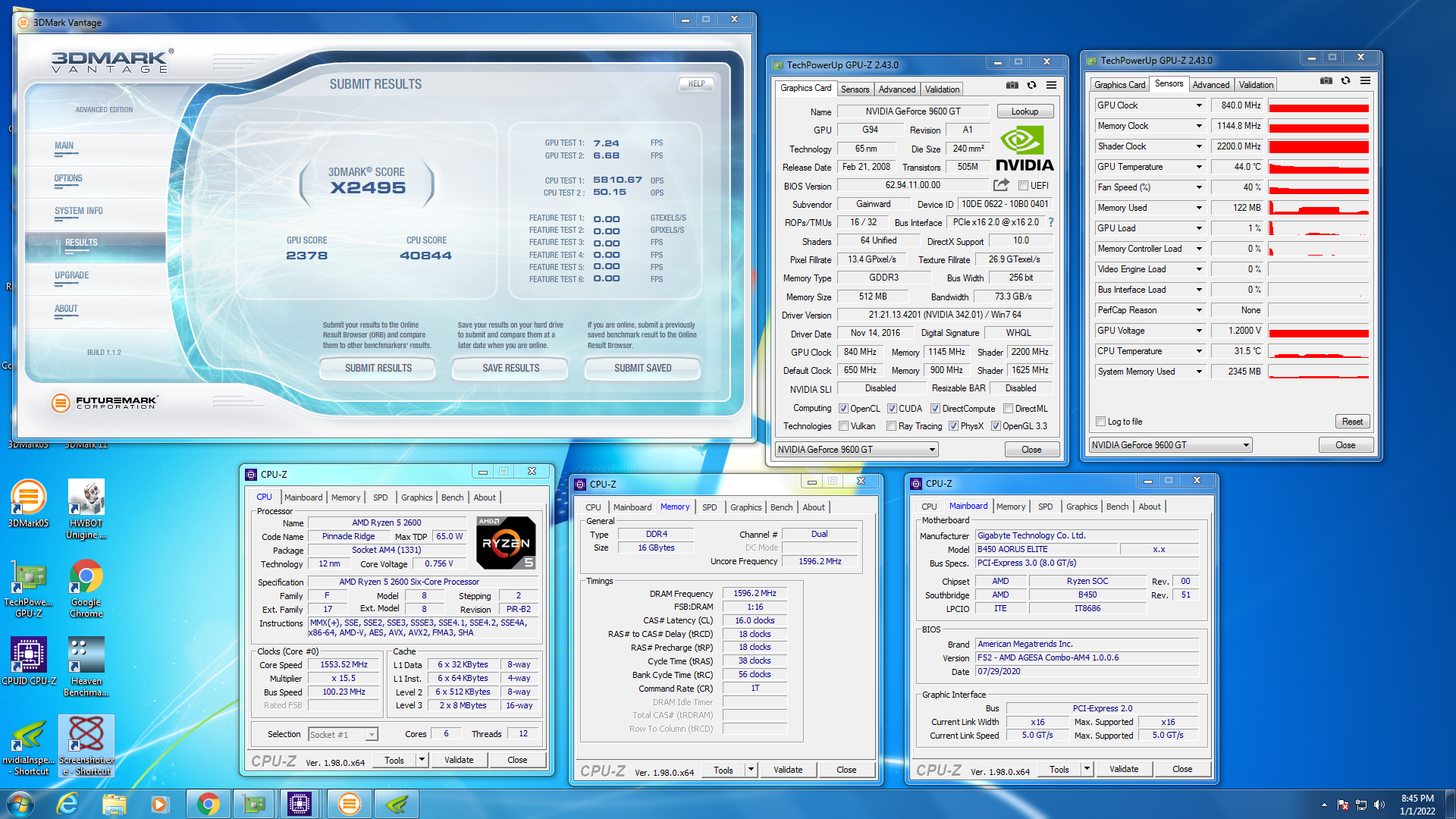Open the GPU selection dropdown in GPU-Z Graphics Card window
1456x819 pixels.
(x=856, y=450)
